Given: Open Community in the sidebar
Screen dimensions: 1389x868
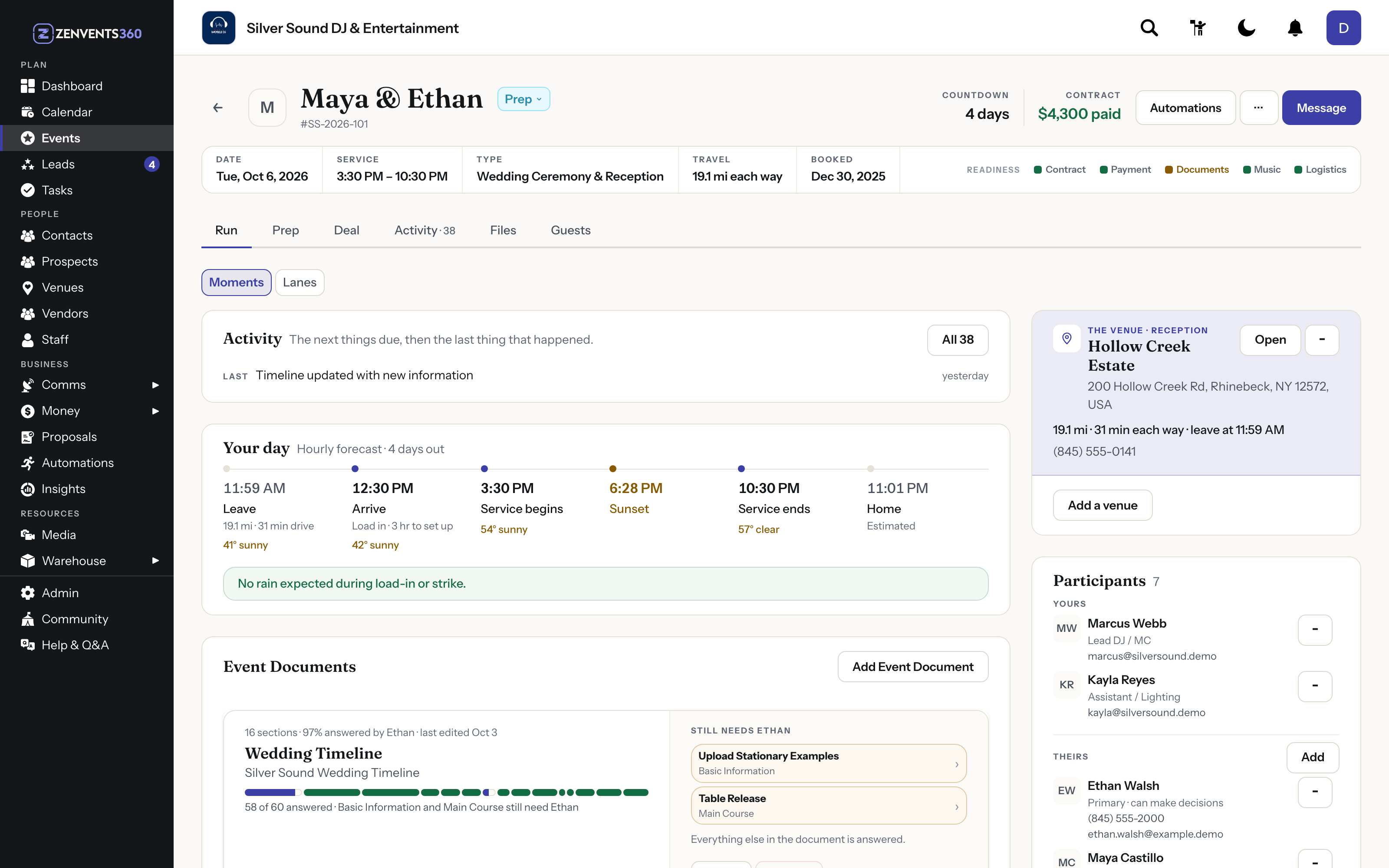Looking at the screenshot, I should pos(87,619).
